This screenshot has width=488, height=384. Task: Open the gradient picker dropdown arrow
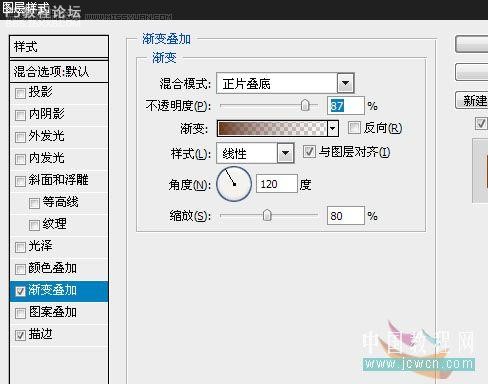point(333,128)
